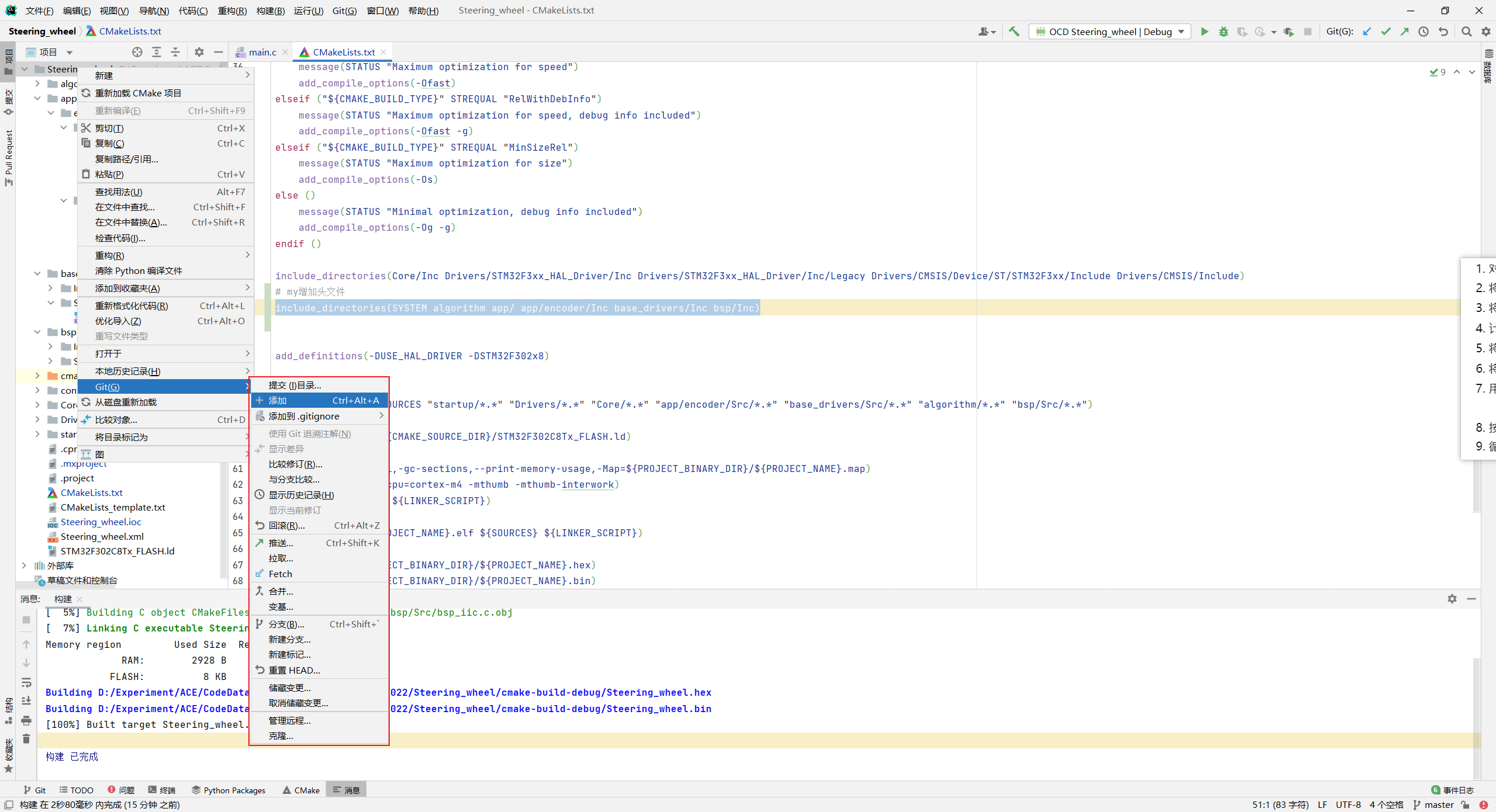Click the green Run button

[x=1204, y=32]
